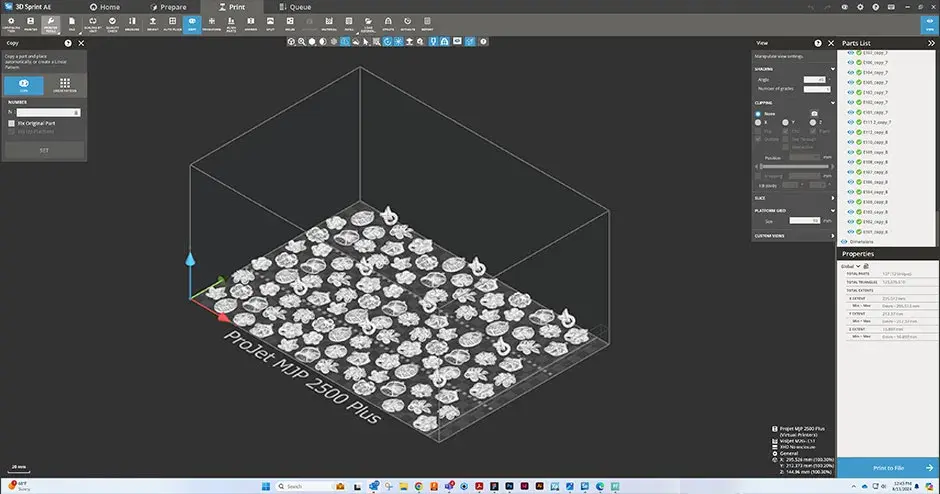Open the Split tool
This screenshot has height=494, width=940.
click(270, 24)
